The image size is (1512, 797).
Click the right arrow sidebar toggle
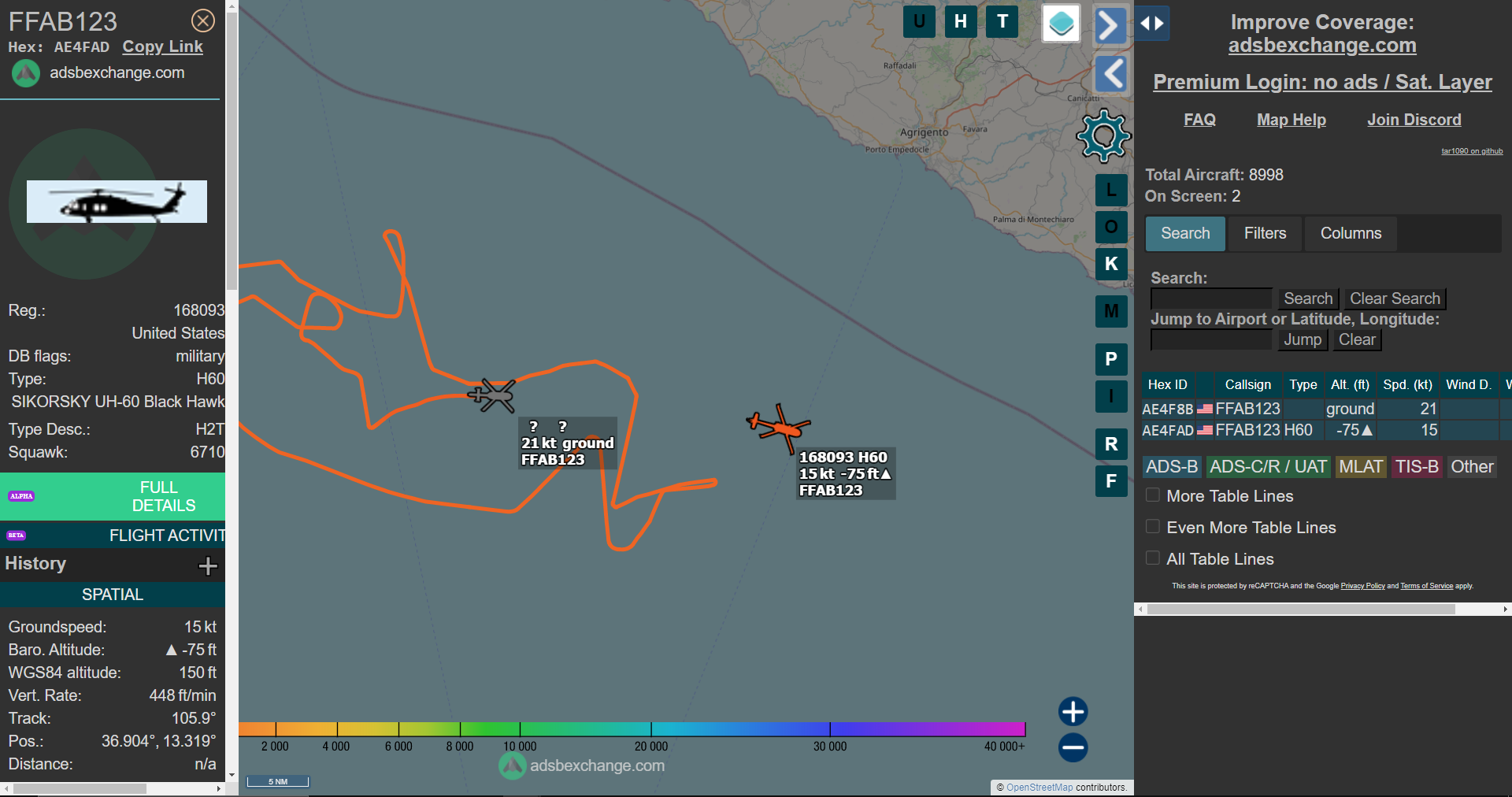click(1110, 25)
